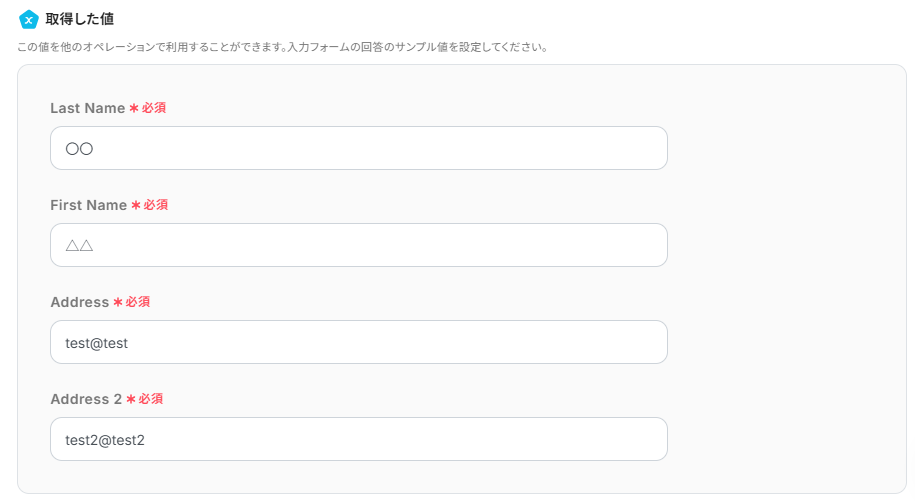The image size is (915, 504).
Task: Click the First Name field label
Action: click(x=88, y=205)
